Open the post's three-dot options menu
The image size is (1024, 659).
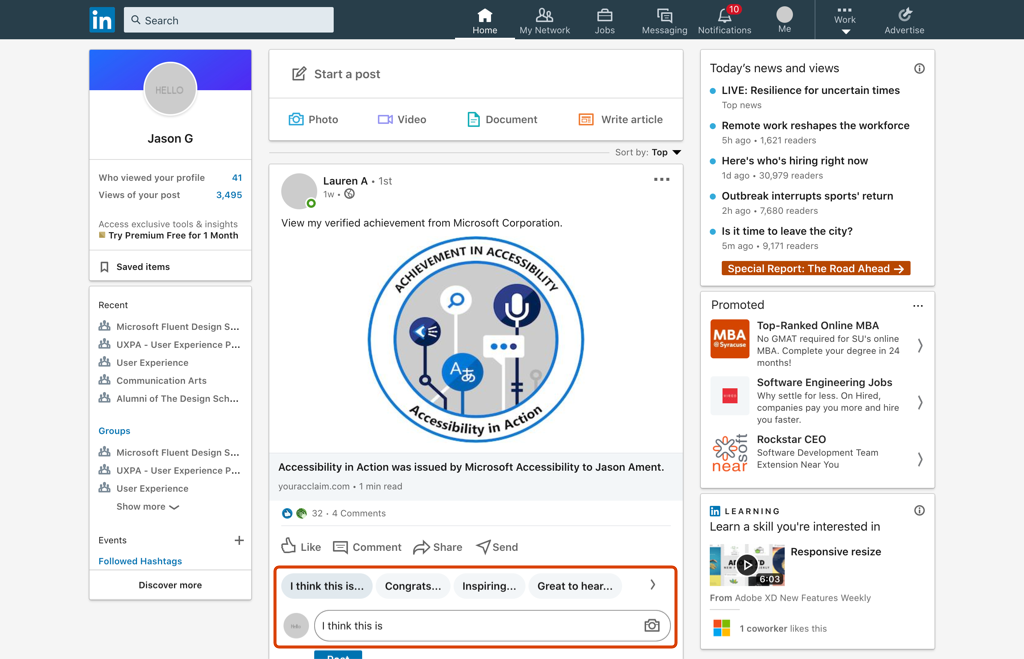(x=661, y=180)
